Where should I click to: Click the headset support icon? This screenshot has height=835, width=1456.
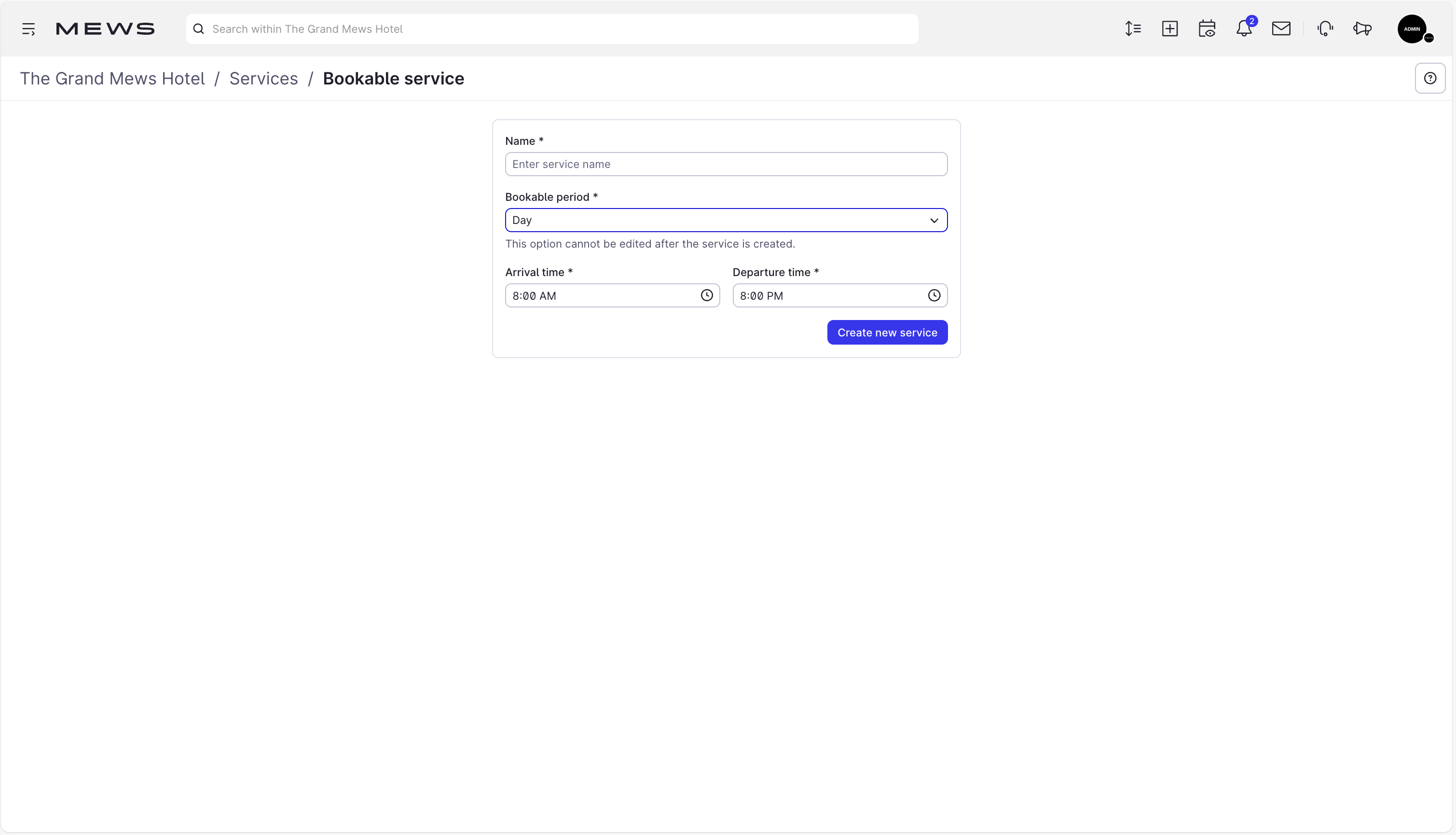coord(1325,28)
